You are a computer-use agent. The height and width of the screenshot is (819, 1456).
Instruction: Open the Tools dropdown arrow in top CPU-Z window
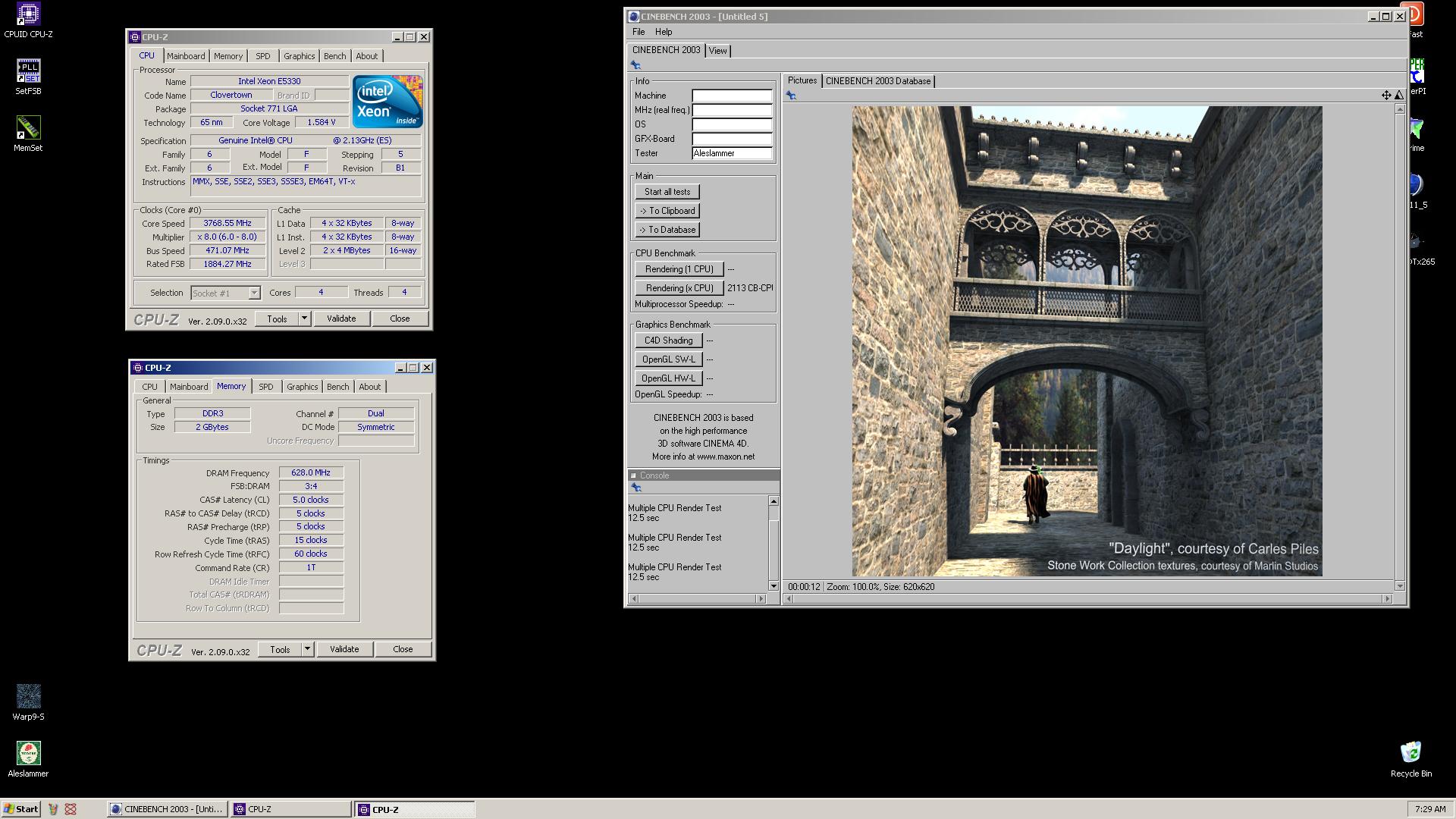[x=304, y=318]
